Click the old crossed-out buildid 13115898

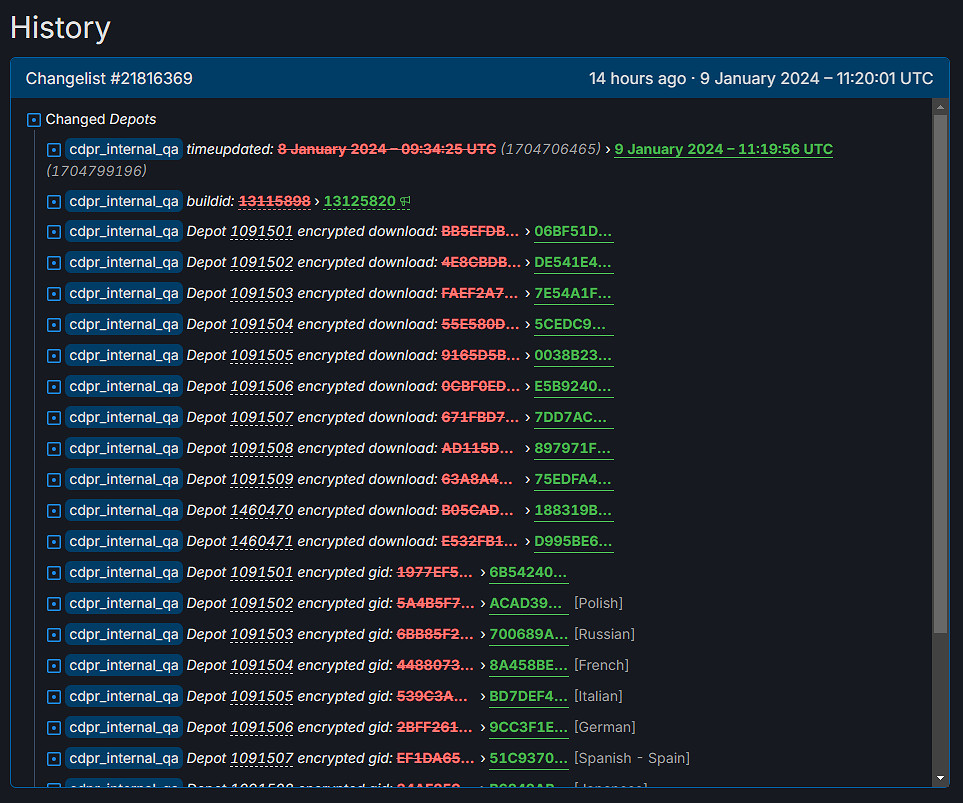(276, 202)
